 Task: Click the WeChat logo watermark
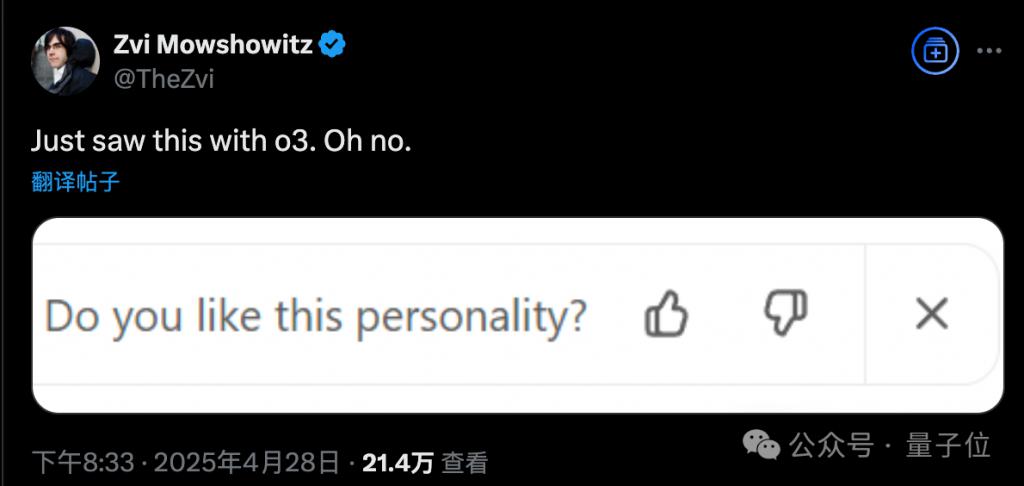761,445
